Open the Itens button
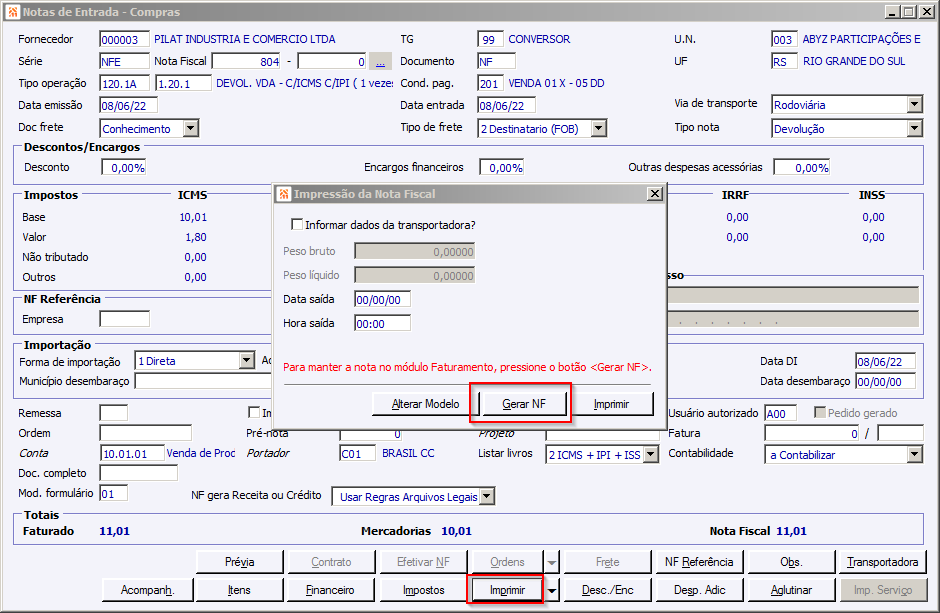This screenshot has height=613, width=940. tap(239, 590)
